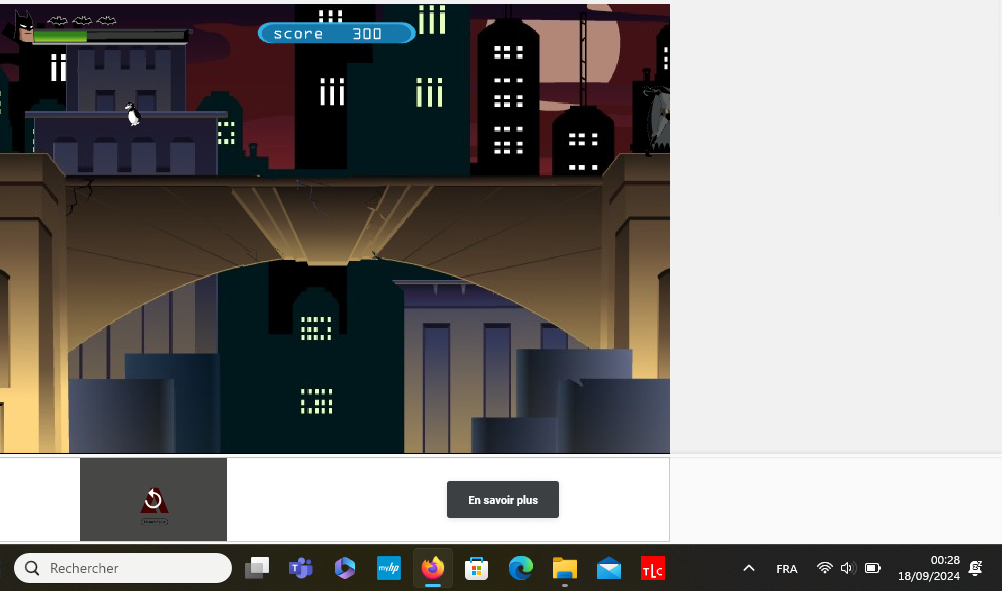The image size is (1002, 591).
Task: Click the blue score display
Action: (336, 33)
